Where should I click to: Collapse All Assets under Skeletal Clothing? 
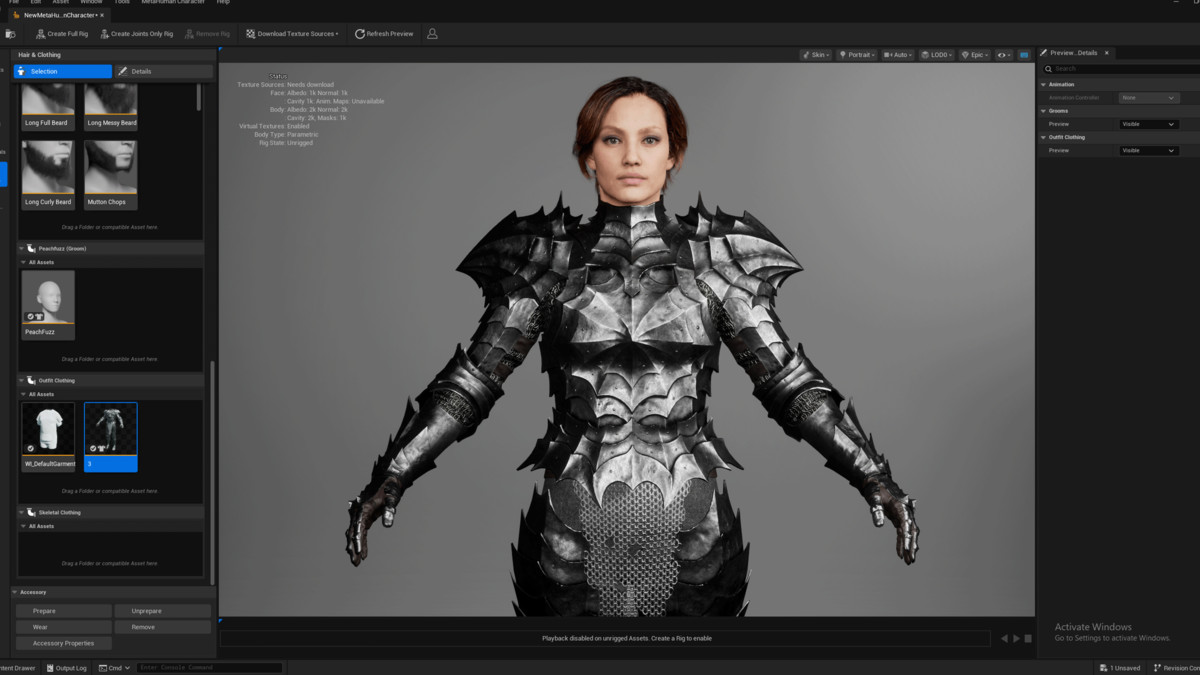point(25,526)
